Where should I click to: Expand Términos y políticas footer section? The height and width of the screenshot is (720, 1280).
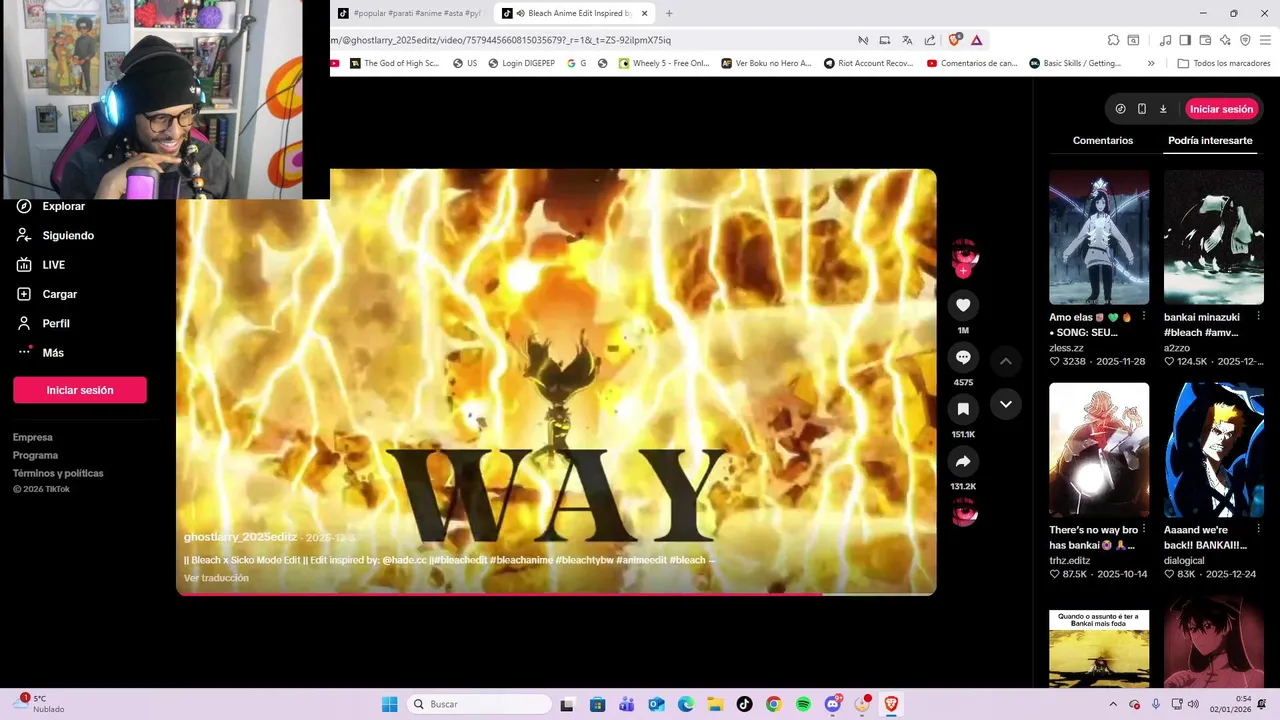coord(58,473)
